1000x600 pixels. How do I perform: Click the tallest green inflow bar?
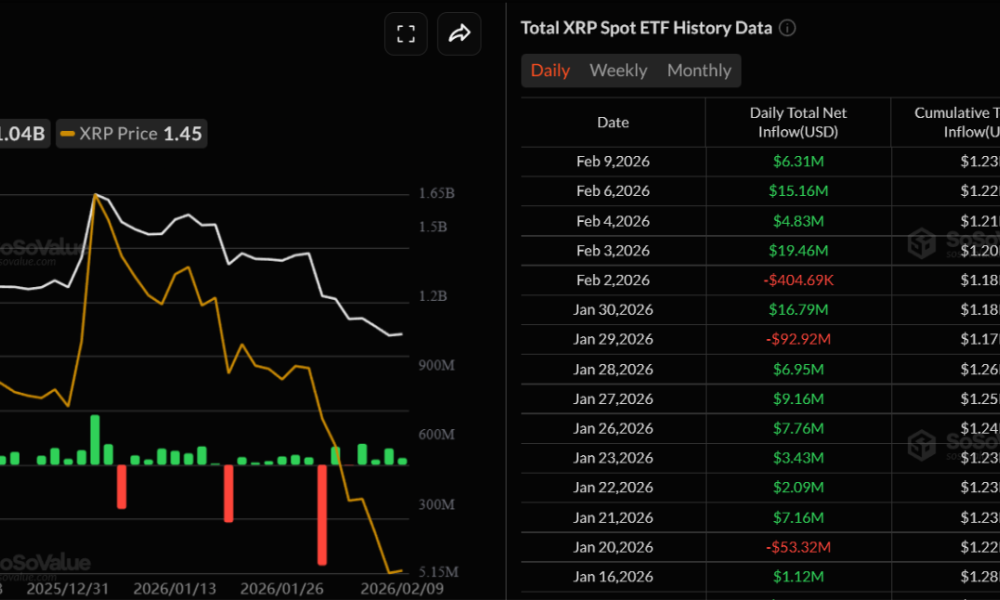(x=95, y=439)
